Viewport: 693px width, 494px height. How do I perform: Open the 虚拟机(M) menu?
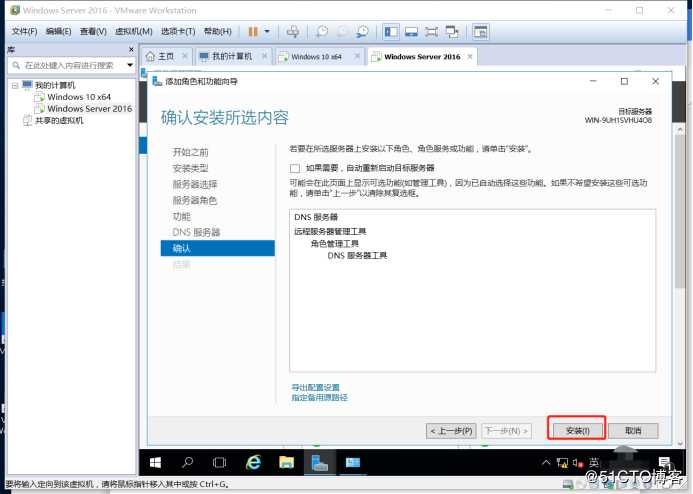(x=133, y=32)
